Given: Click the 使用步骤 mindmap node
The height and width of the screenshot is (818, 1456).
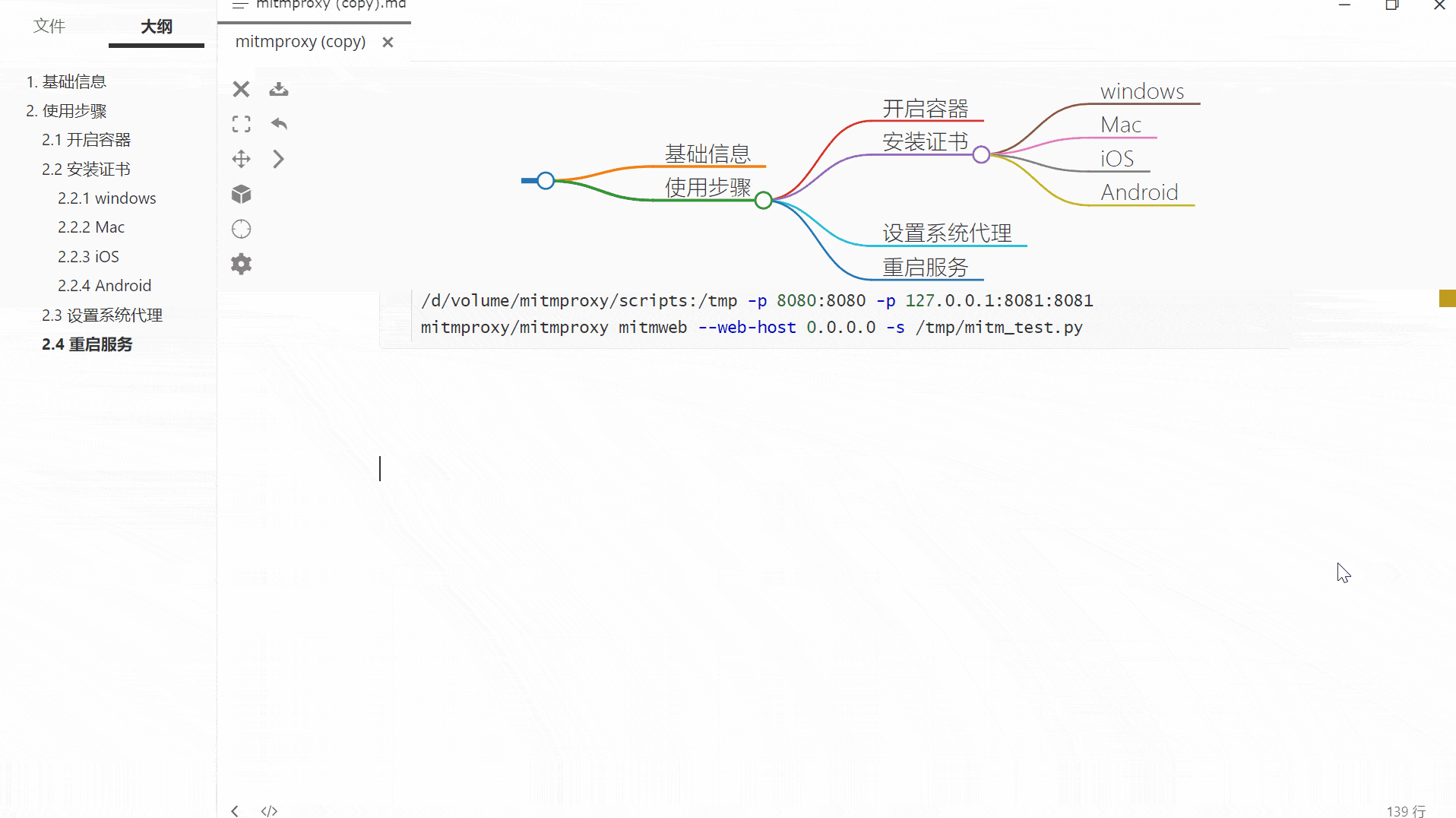Looking at the screenshot, I should (707, 187).
